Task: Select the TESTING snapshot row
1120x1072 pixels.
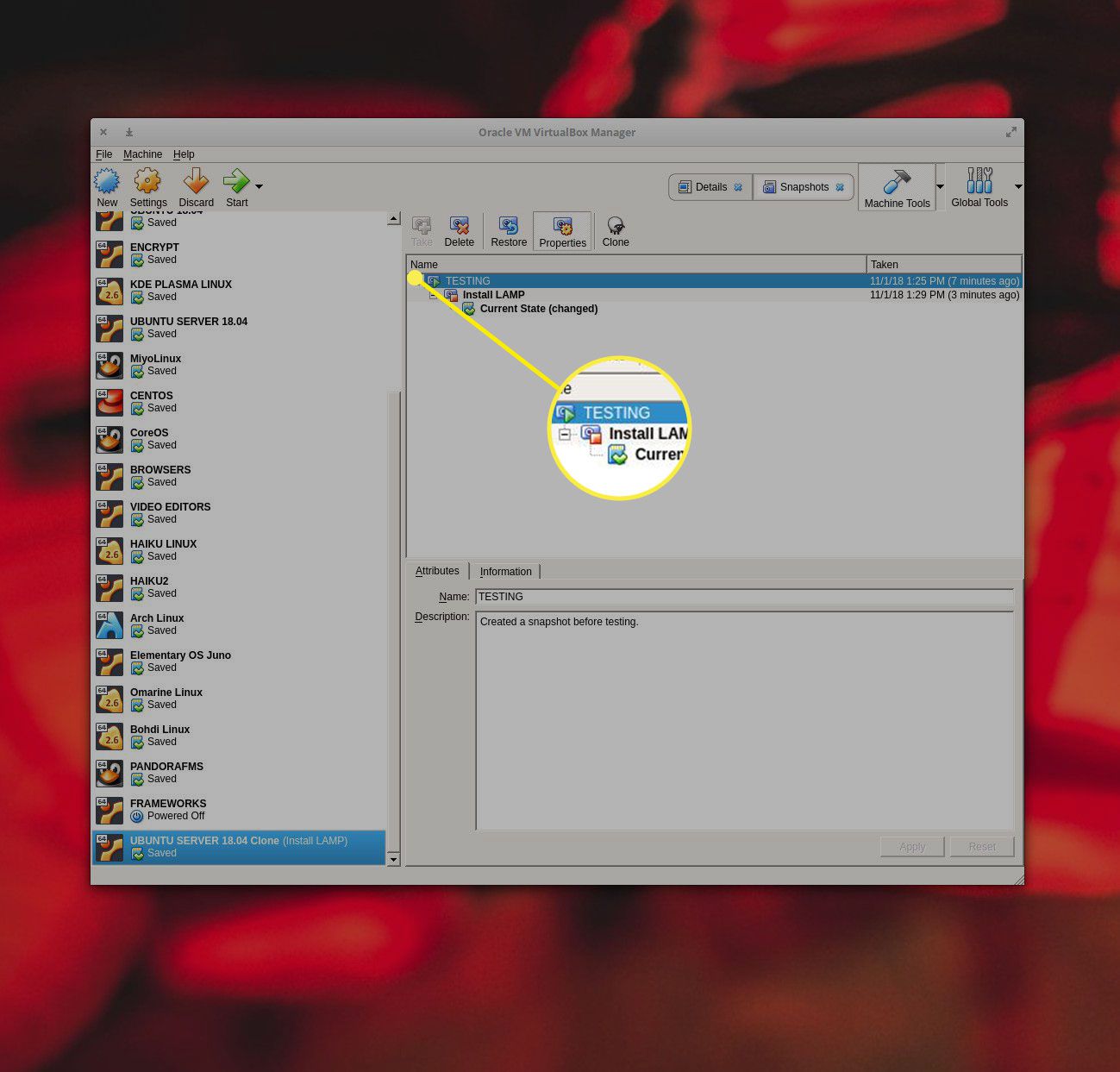Action: 714,281
